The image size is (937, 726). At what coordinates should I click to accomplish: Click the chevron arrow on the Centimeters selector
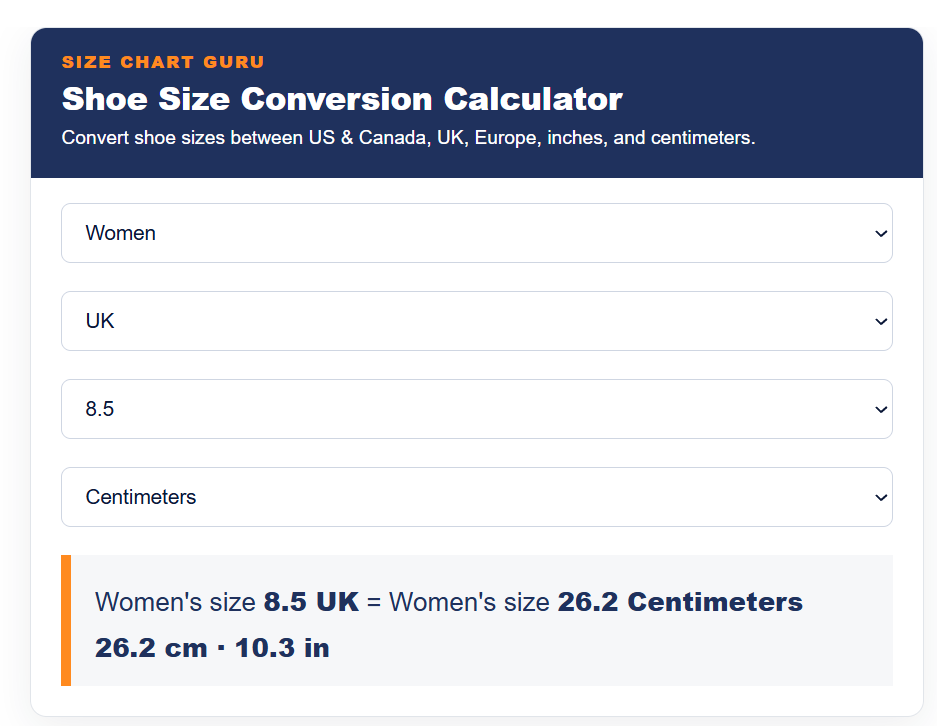coord(881,497)
